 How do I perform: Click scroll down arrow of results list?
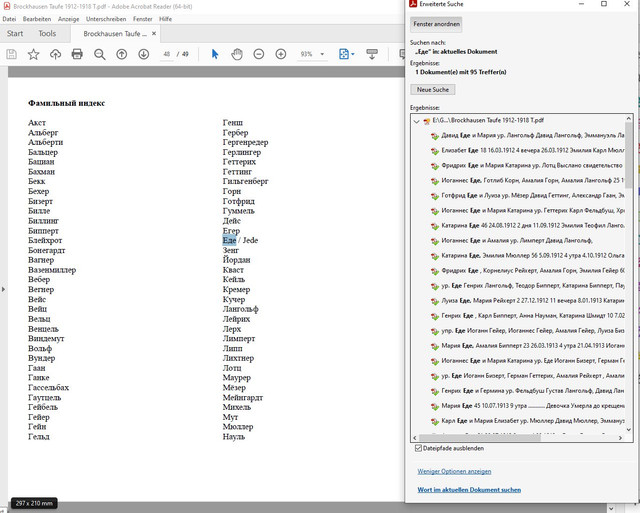tap(629, 429)
